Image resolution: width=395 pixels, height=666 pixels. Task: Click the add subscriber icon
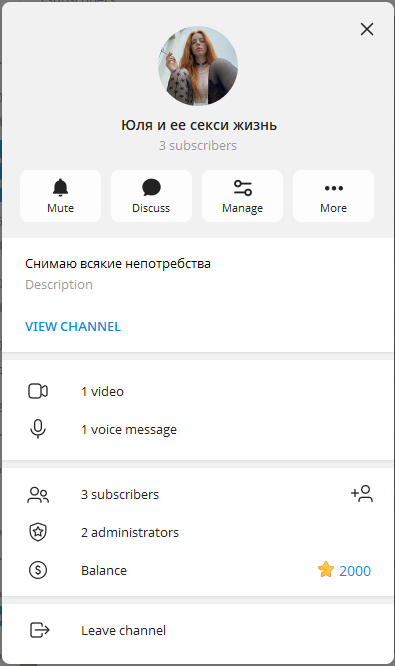362,494
